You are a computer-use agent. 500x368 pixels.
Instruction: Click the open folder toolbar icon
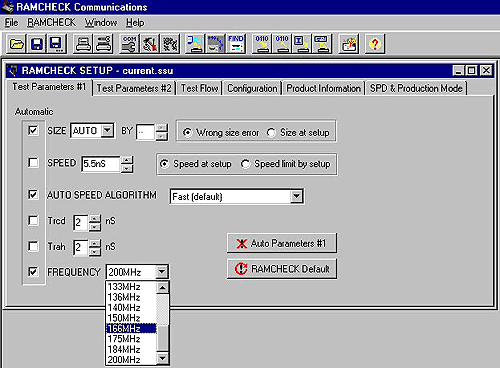coord(16,44)
